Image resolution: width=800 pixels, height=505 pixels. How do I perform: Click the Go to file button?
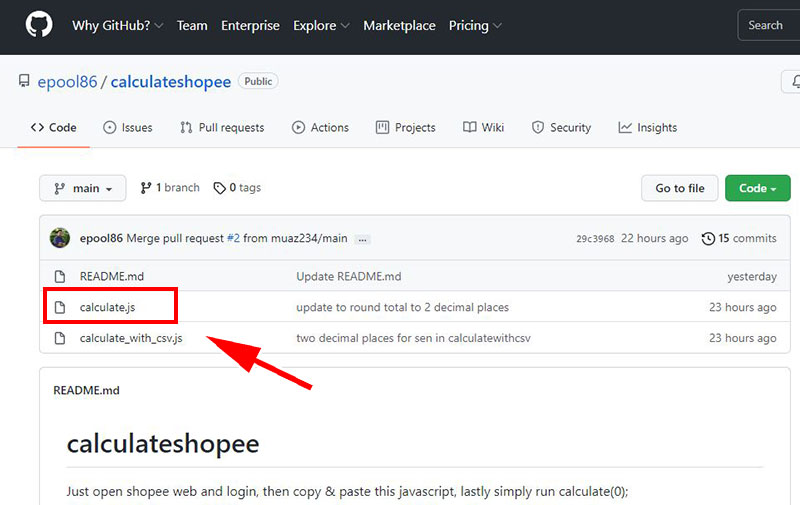pos(680,188)
